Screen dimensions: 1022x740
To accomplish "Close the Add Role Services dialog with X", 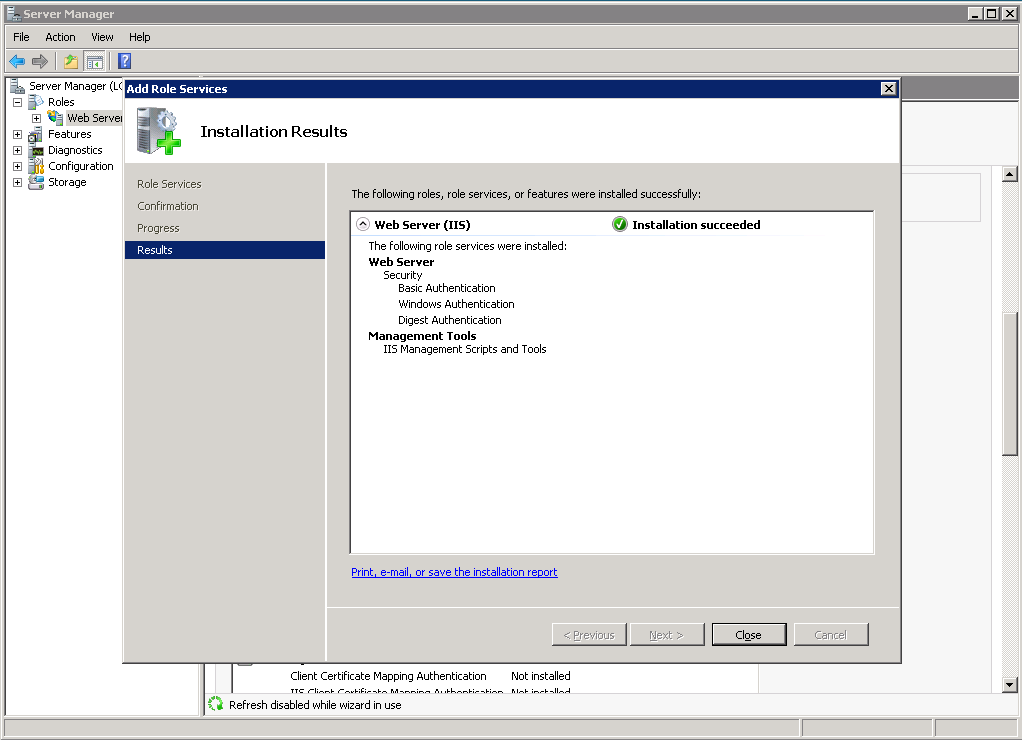I will [888, 89].
